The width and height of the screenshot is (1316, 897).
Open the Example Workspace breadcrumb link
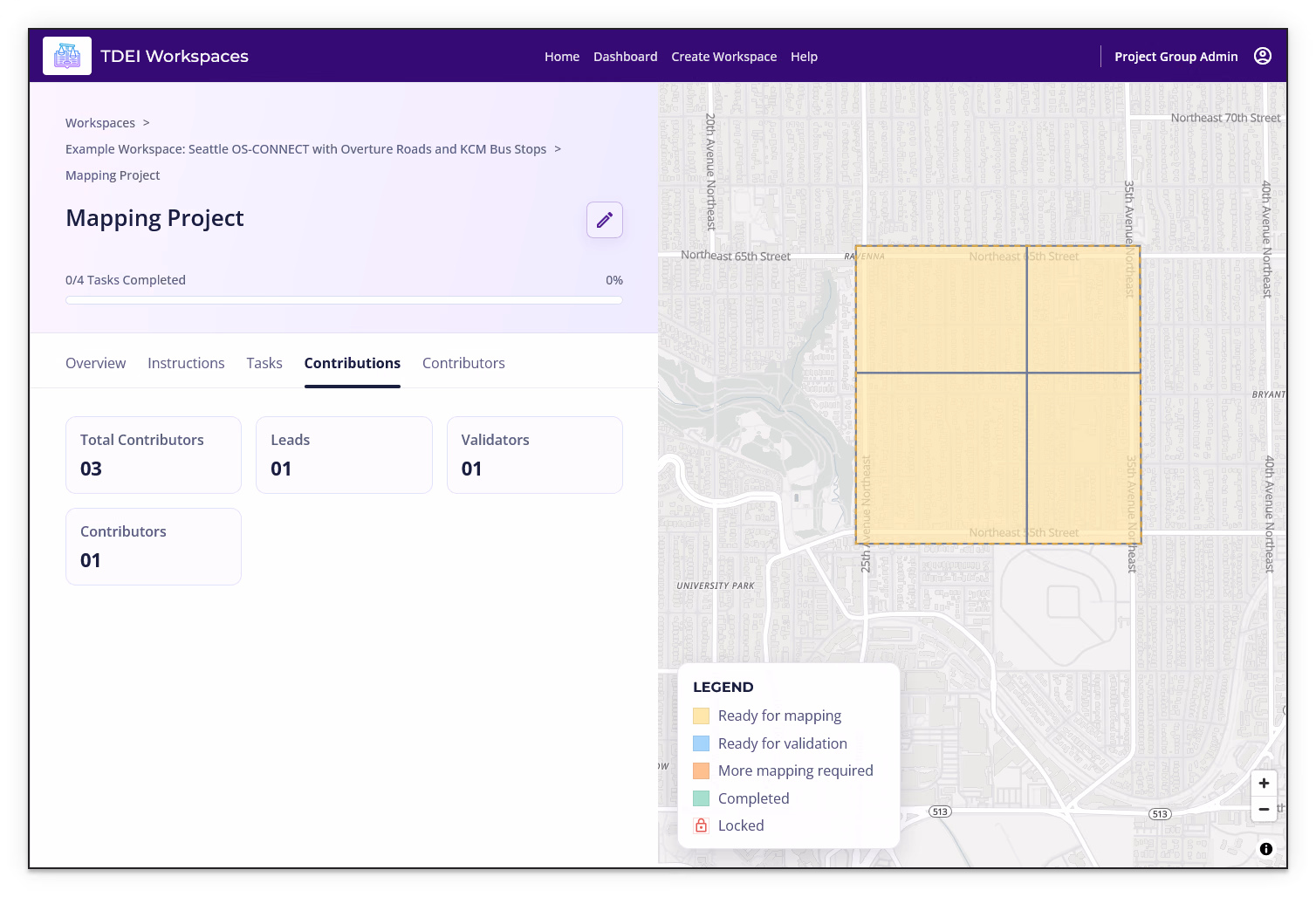305,149
